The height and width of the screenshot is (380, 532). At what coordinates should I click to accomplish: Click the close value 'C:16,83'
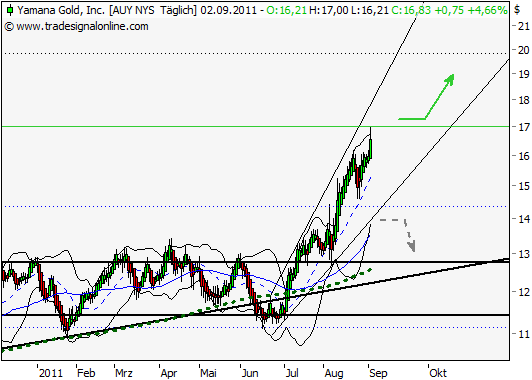coord(411,11)
